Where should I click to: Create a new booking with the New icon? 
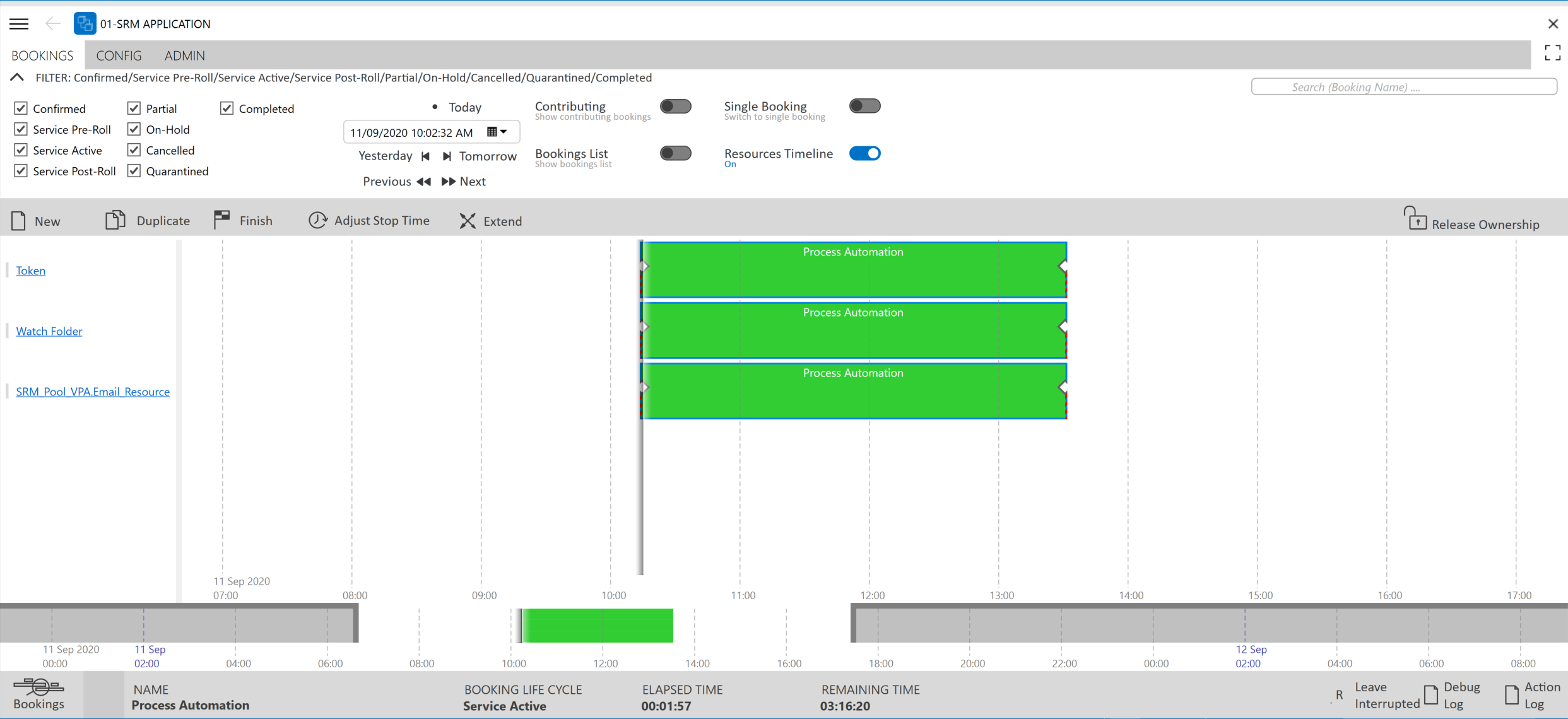click(18, 219)
